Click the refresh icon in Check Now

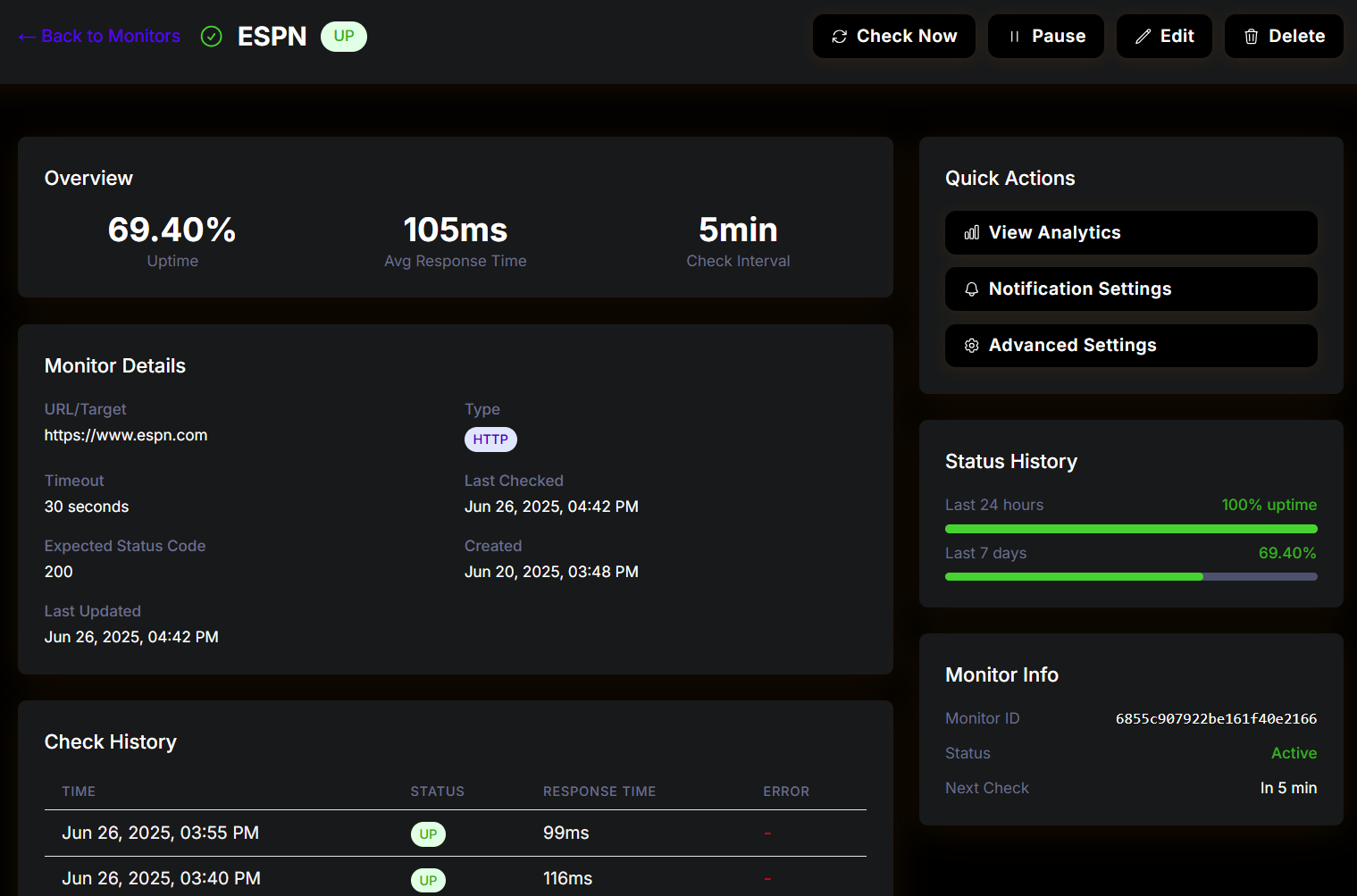(x=839, y=37)
